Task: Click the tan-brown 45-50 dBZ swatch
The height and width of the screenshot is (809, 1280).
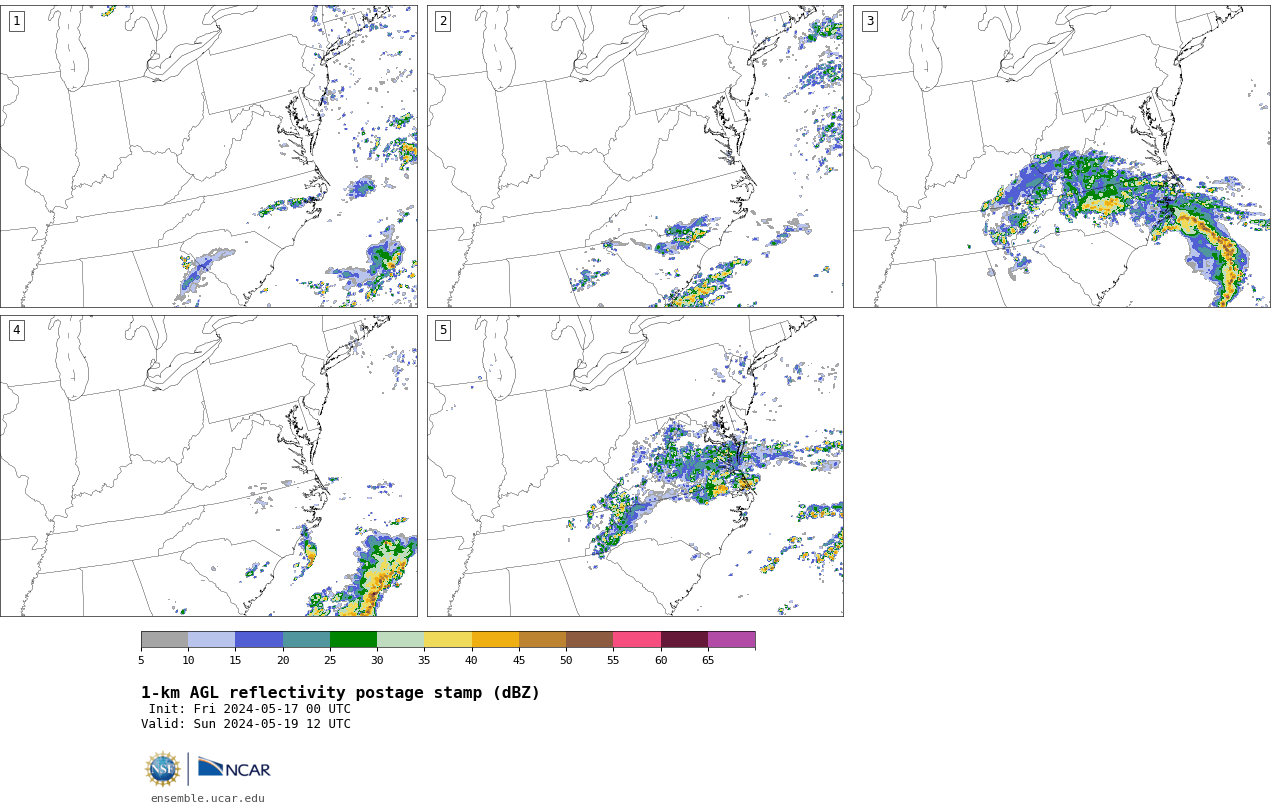Action: point(542,640)
